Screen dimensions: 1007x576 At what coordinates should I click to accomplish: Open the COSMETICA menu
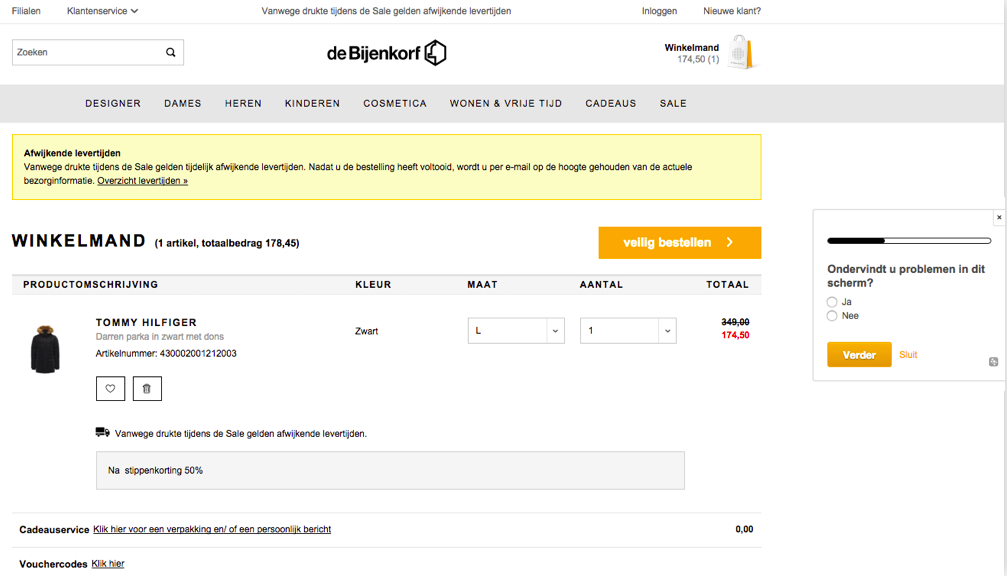395,103
